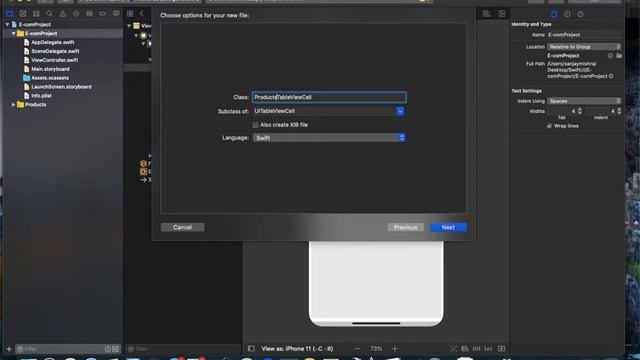Collapse the E-comProject folder group
This screenshot has width=640, height=360.
13,33
